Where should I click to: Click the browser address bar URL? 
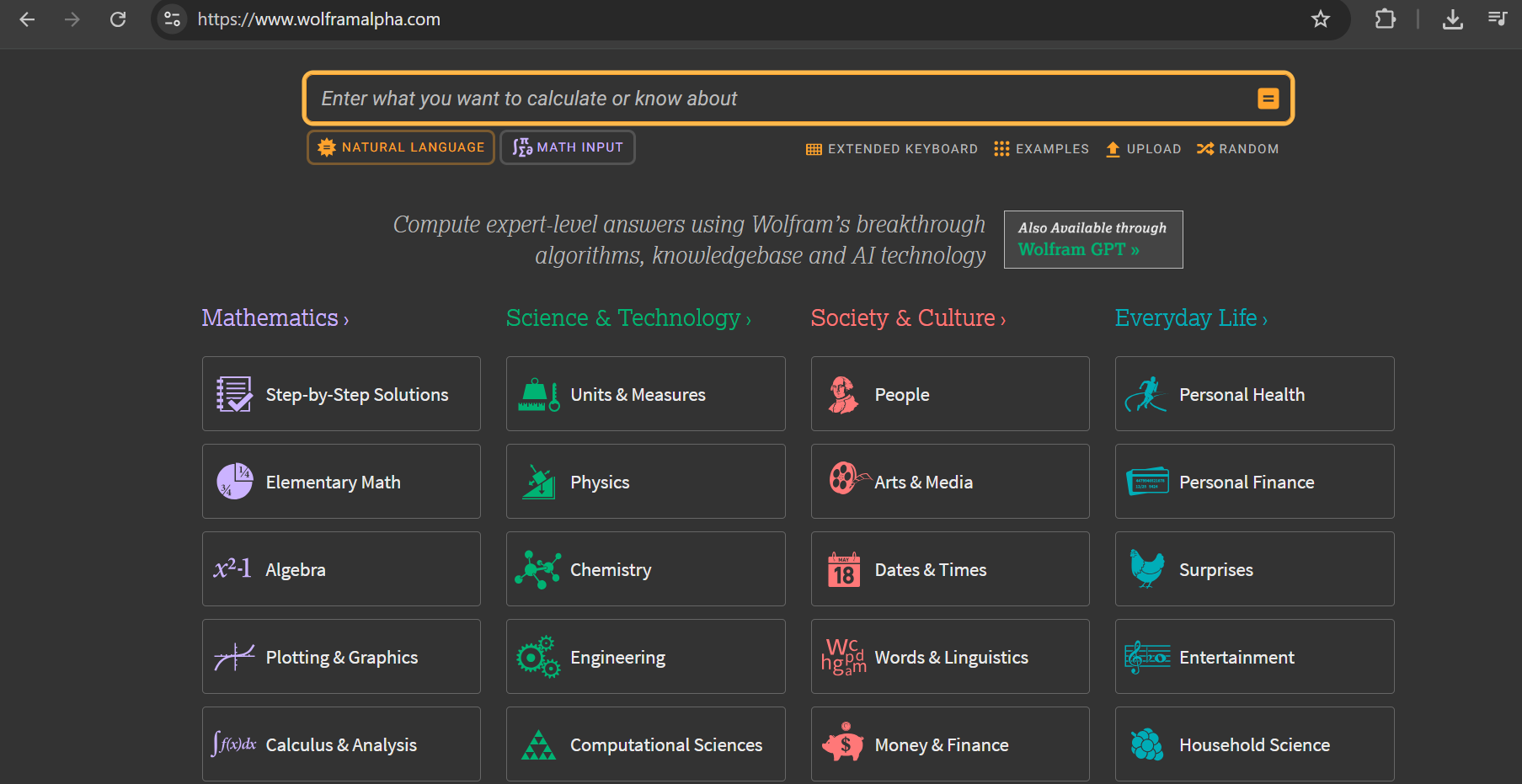click(319, 19)
